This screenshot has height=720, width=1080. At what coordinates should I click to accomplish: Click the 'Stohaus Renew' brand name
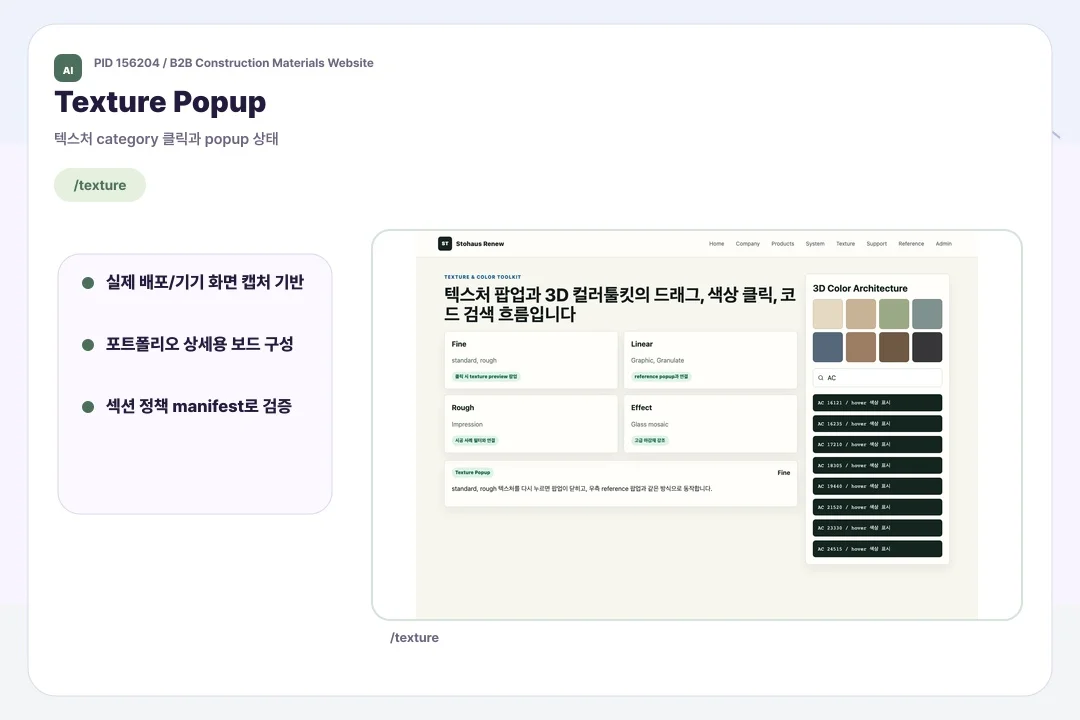point(479,244)
